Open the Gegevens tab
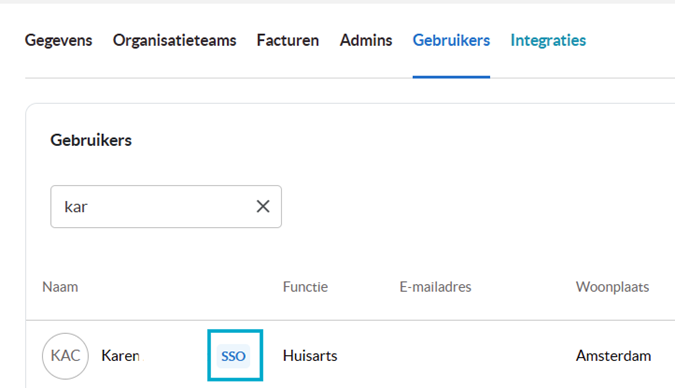Viewport: 675px width, 388px height. (59, 40)
